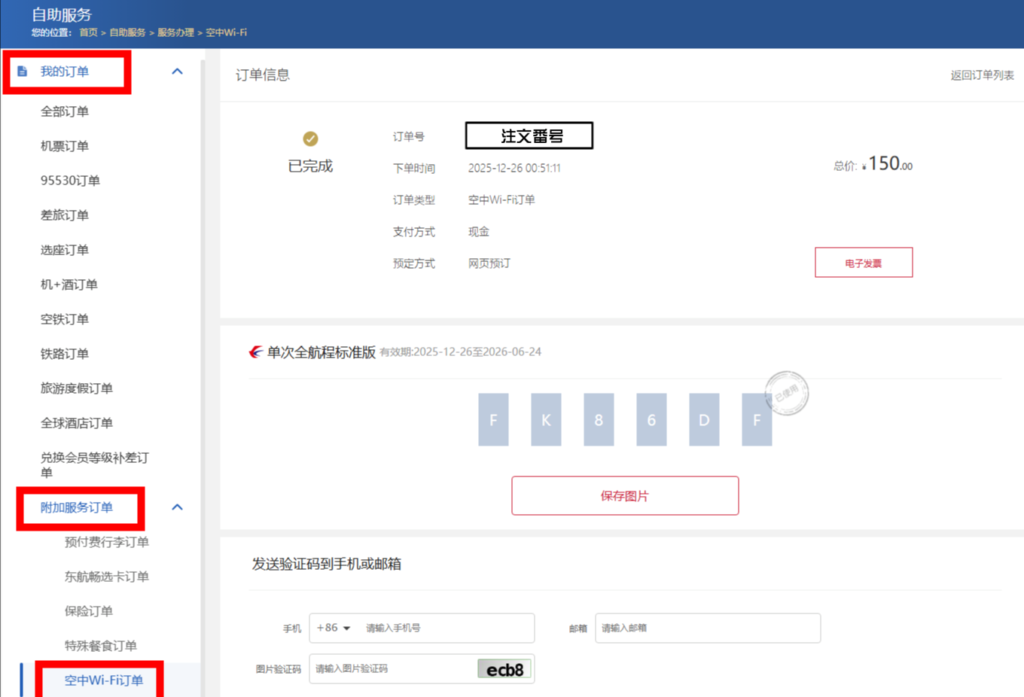The width and height of the screenshot is (1024, 697).
Task: Focus the 请输入手机号 phone field
Action: click(x=445, y=628)
